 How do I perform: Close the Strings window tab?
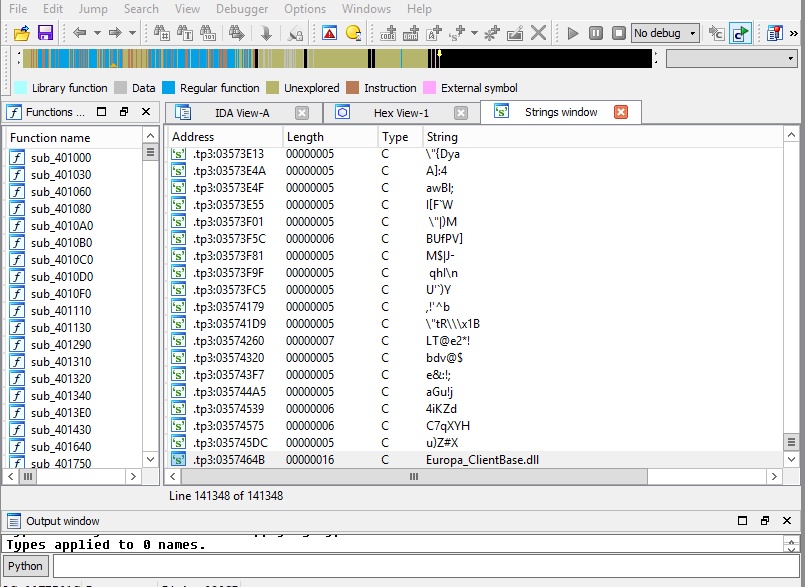[621, 112]
